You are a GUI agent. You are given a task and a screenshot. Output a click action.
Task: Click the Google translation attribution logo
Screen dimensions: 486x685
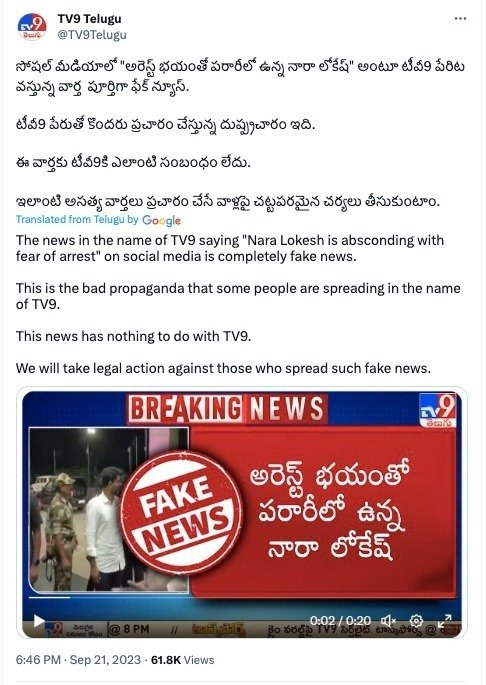[x=161, y=220]
